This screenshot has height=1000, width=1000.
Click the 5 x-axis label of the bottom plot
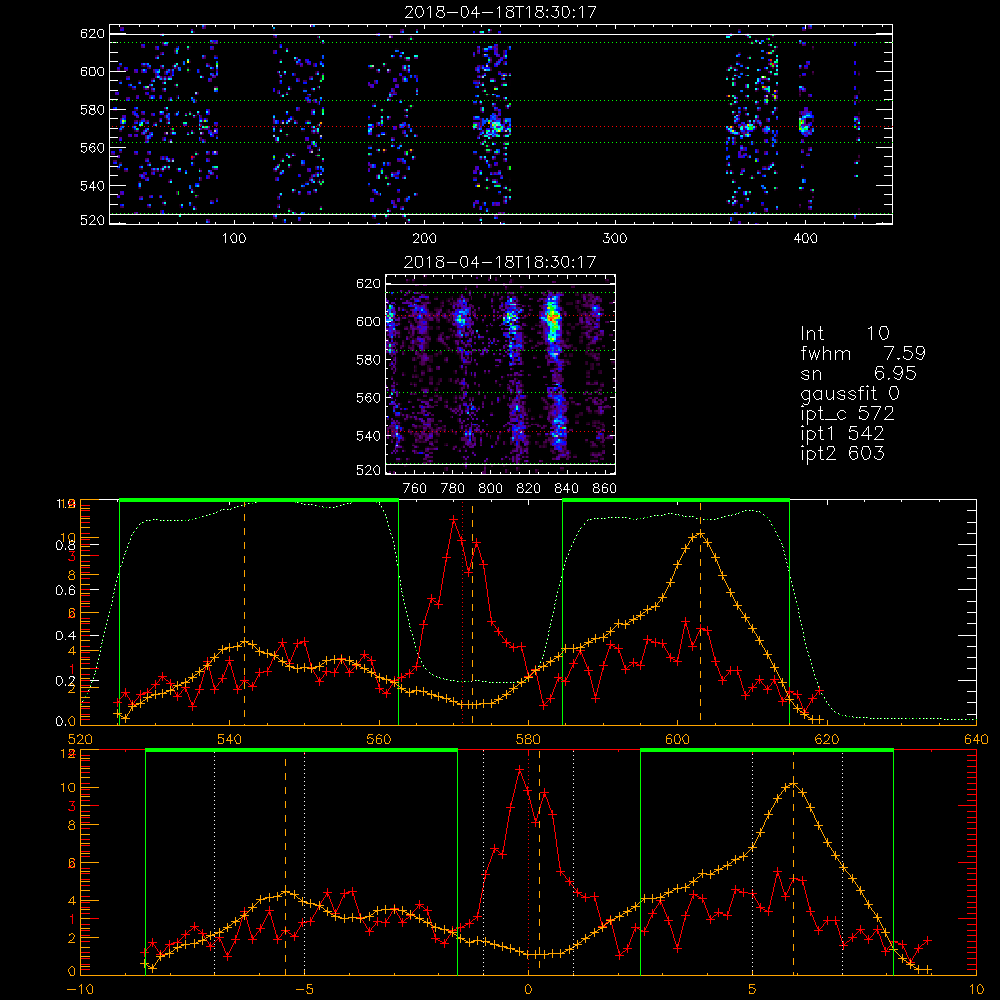click(x=753, y=990)
